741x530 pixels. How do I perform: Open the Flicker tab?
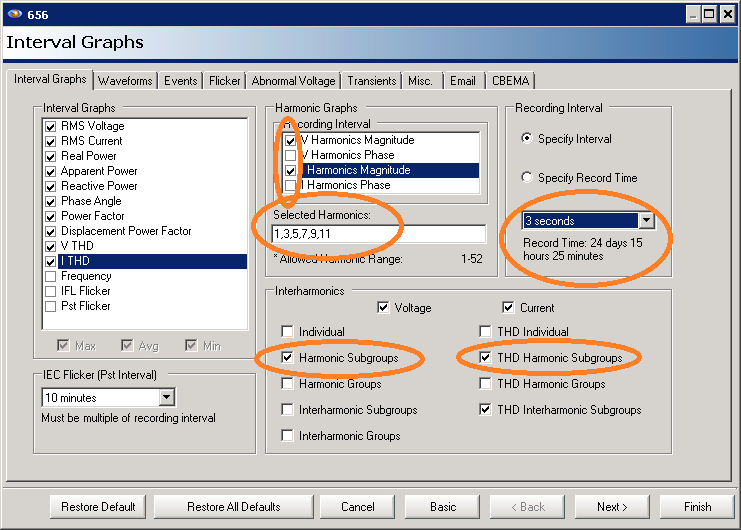click(224, 81)
